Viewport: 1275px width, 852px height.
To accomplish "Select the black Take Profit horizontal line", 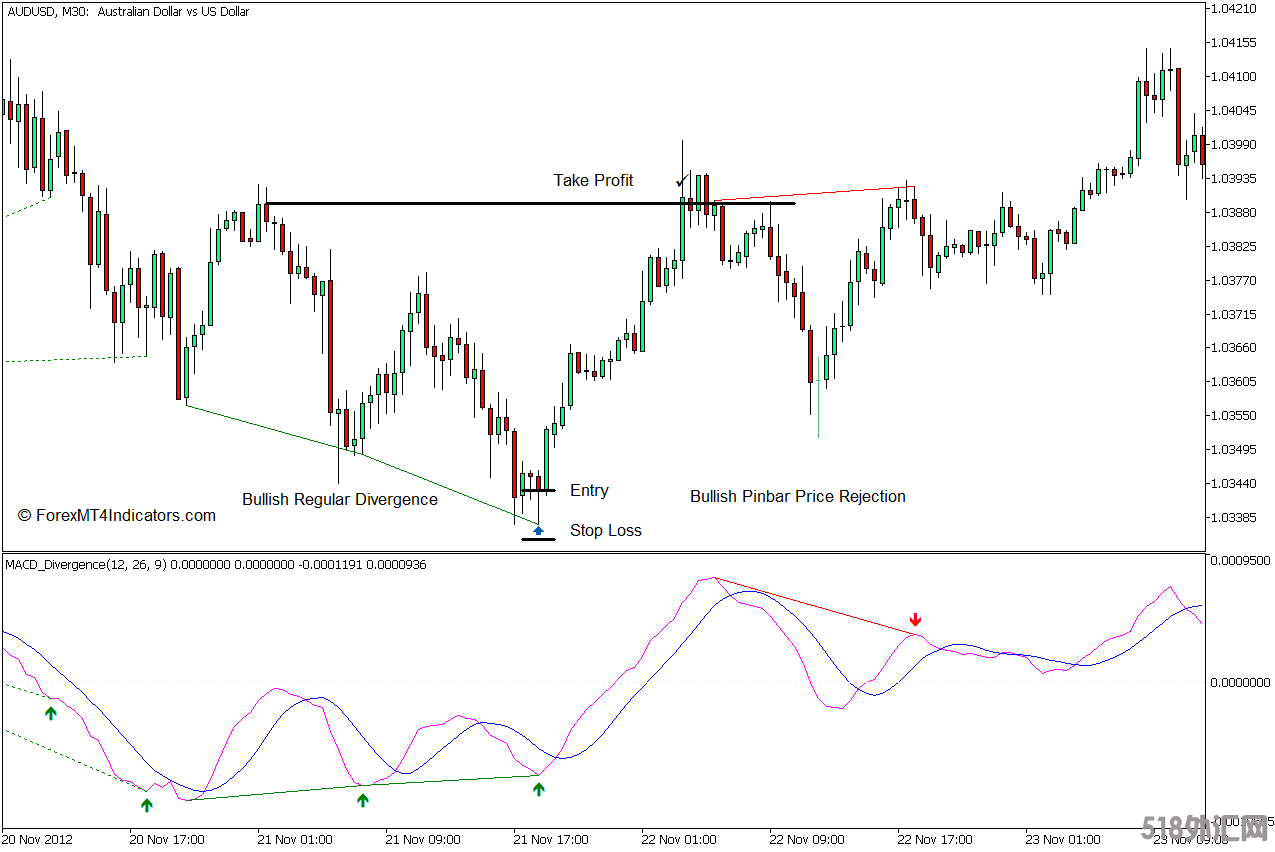I will (450, 204).
